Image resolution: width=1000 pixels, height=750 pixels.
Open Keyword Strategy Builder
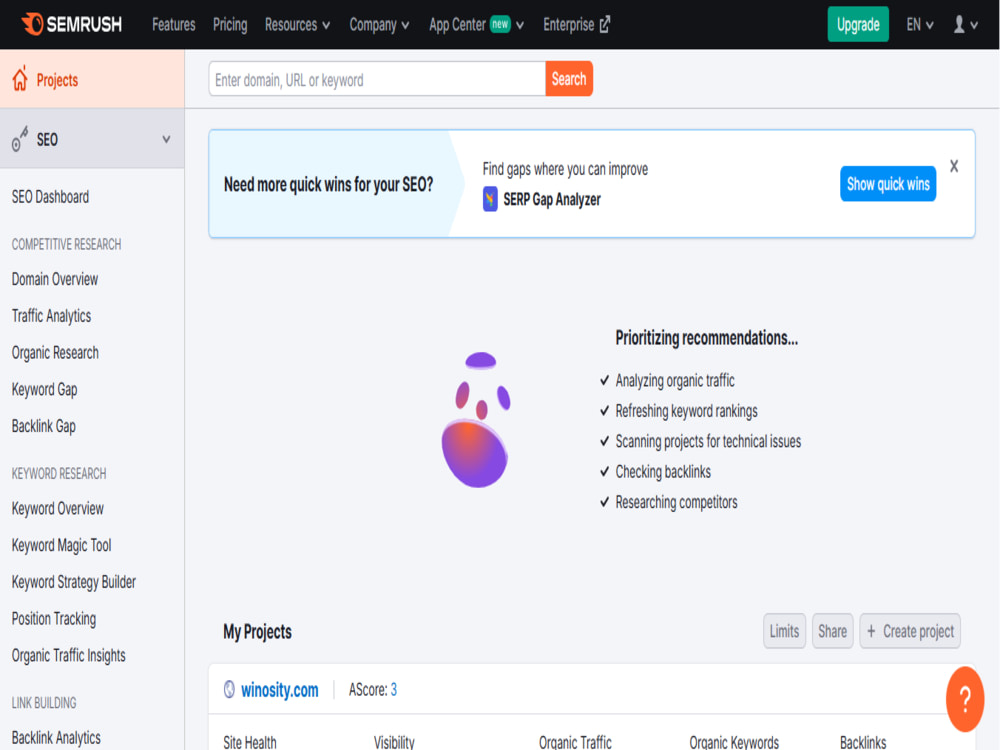[x=73, y=582]
